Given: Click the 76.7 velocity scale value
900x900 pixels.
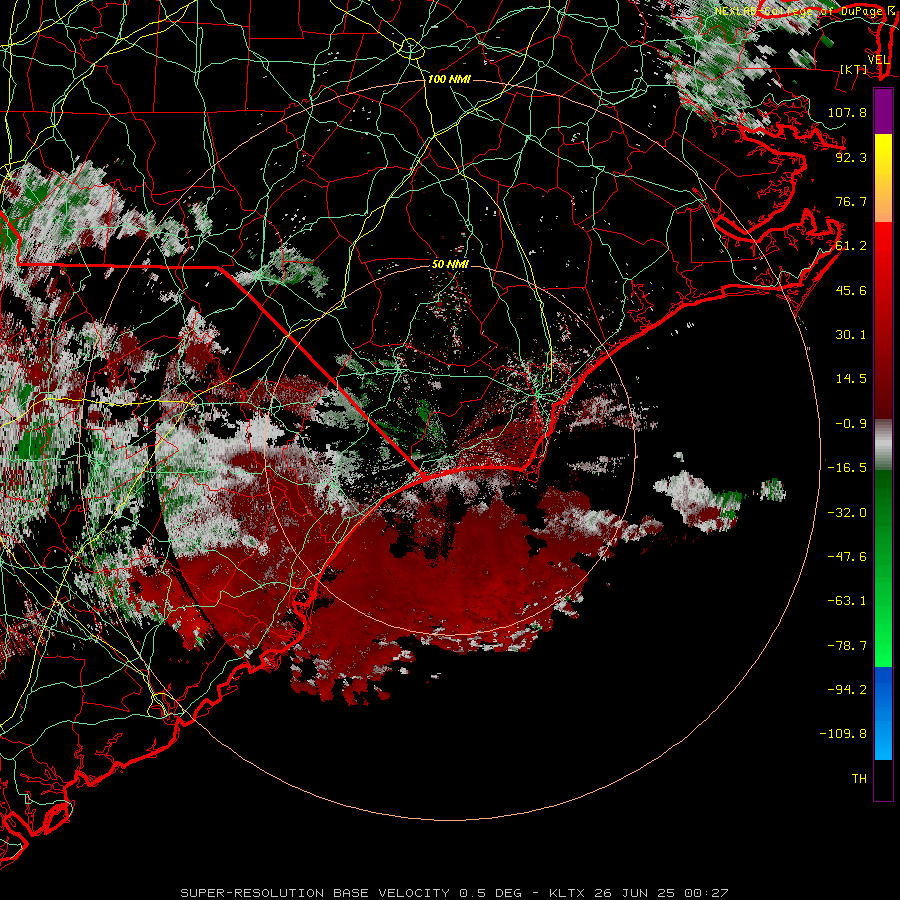Looking at the screenshot, I should 851,201.
